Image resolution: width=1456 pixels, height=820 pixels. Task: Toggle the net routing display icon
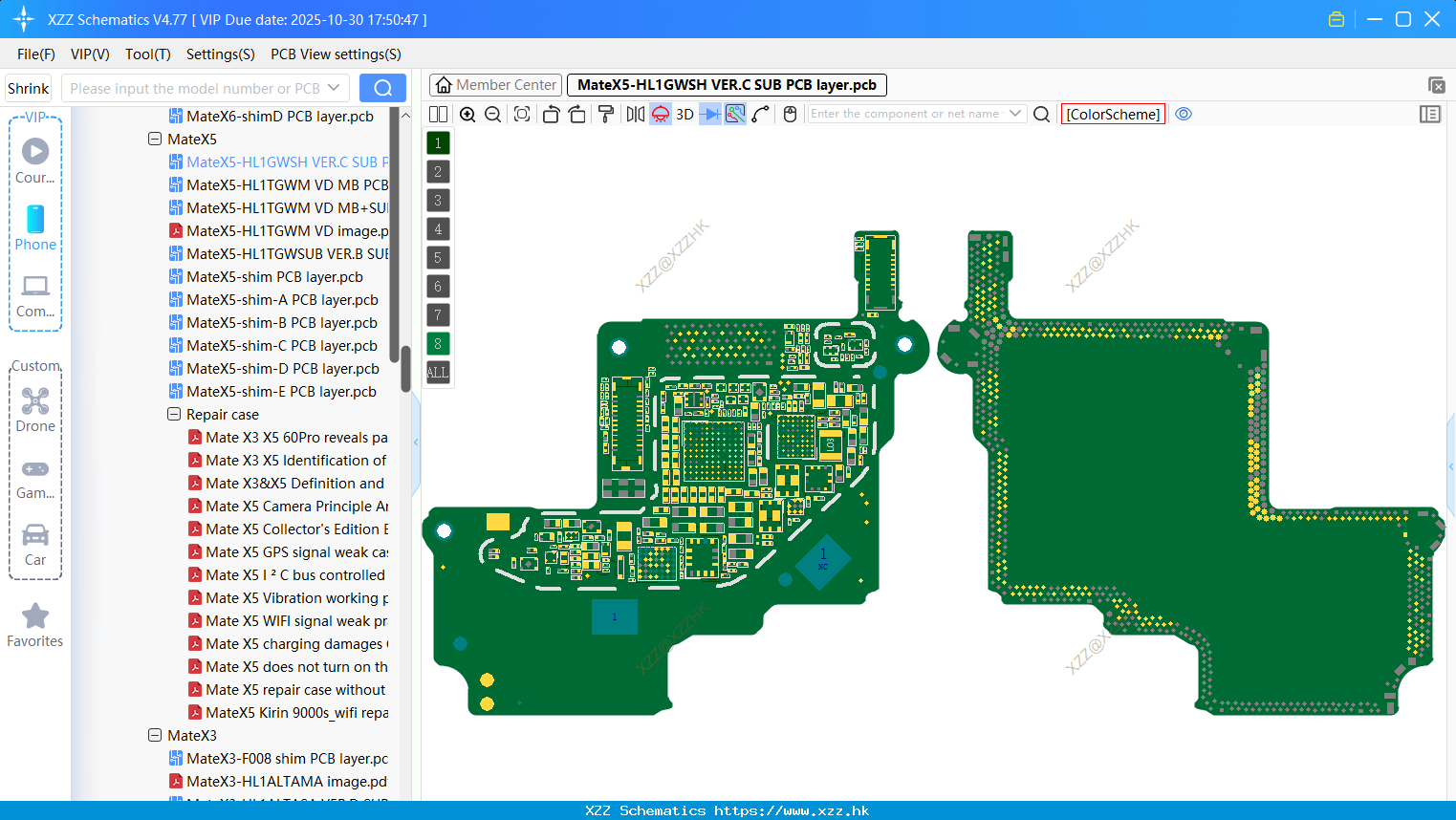coord(735,114)
